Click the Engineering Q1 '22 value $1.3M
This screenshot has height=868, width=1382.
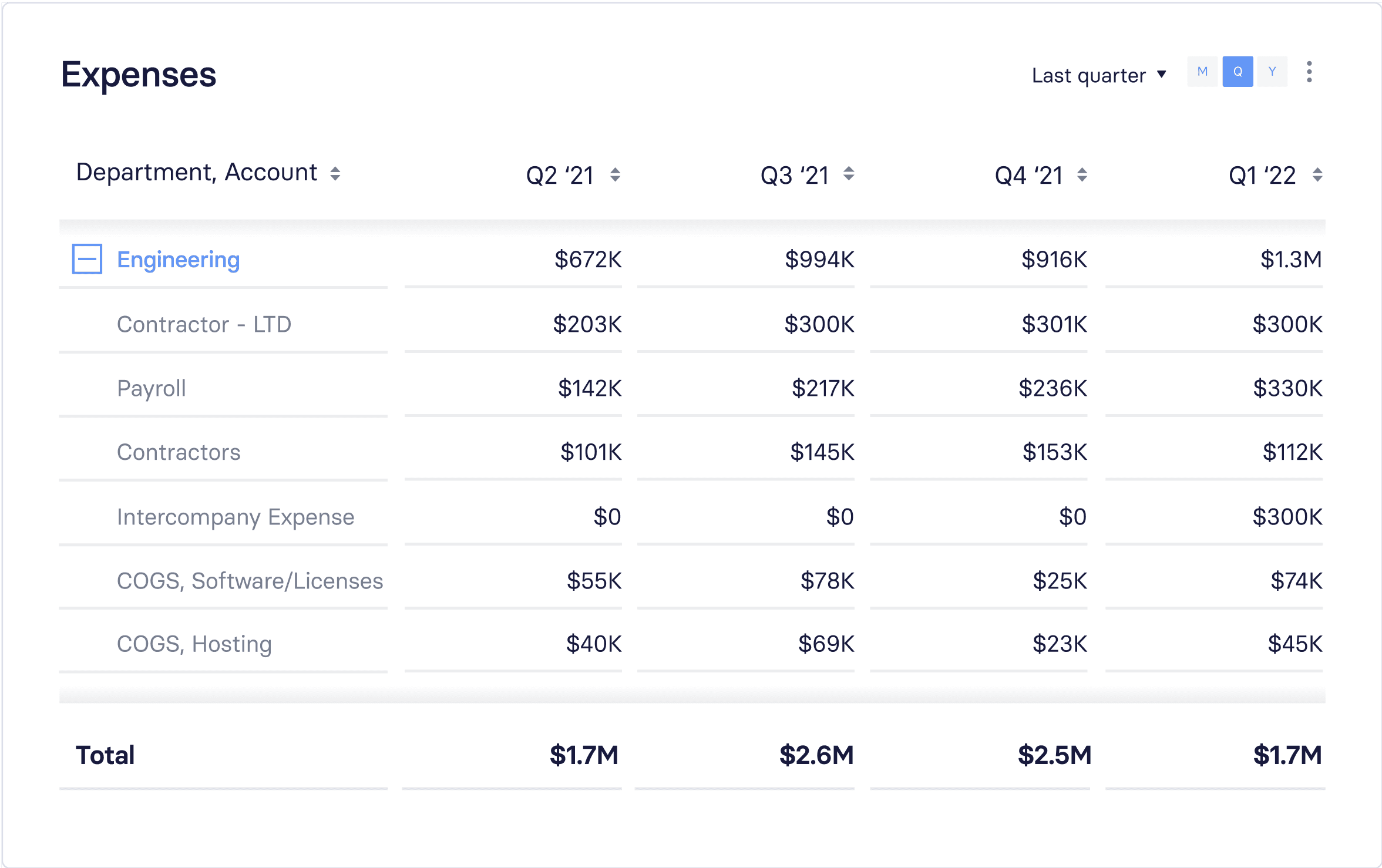tap(1291, 260)
